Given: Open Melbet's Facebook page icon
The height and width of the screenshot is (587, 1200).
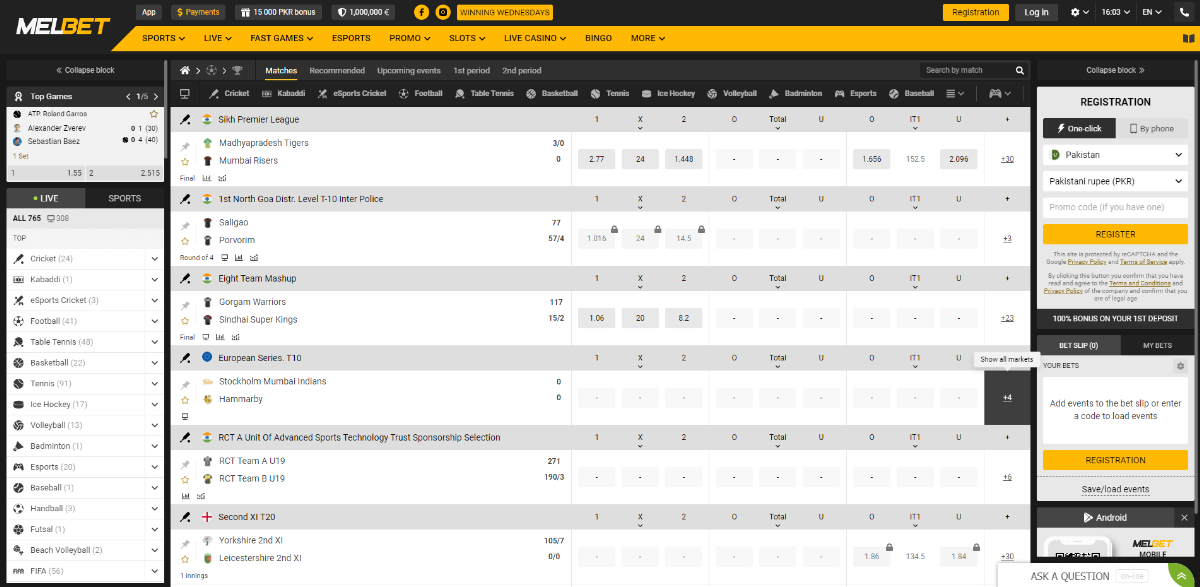Looking at the screenshot, I should 420,12.
